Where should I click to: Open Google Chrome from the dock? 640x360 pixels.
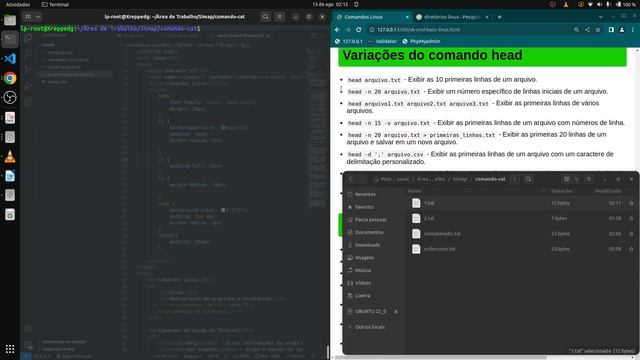[x=10, y=78]
